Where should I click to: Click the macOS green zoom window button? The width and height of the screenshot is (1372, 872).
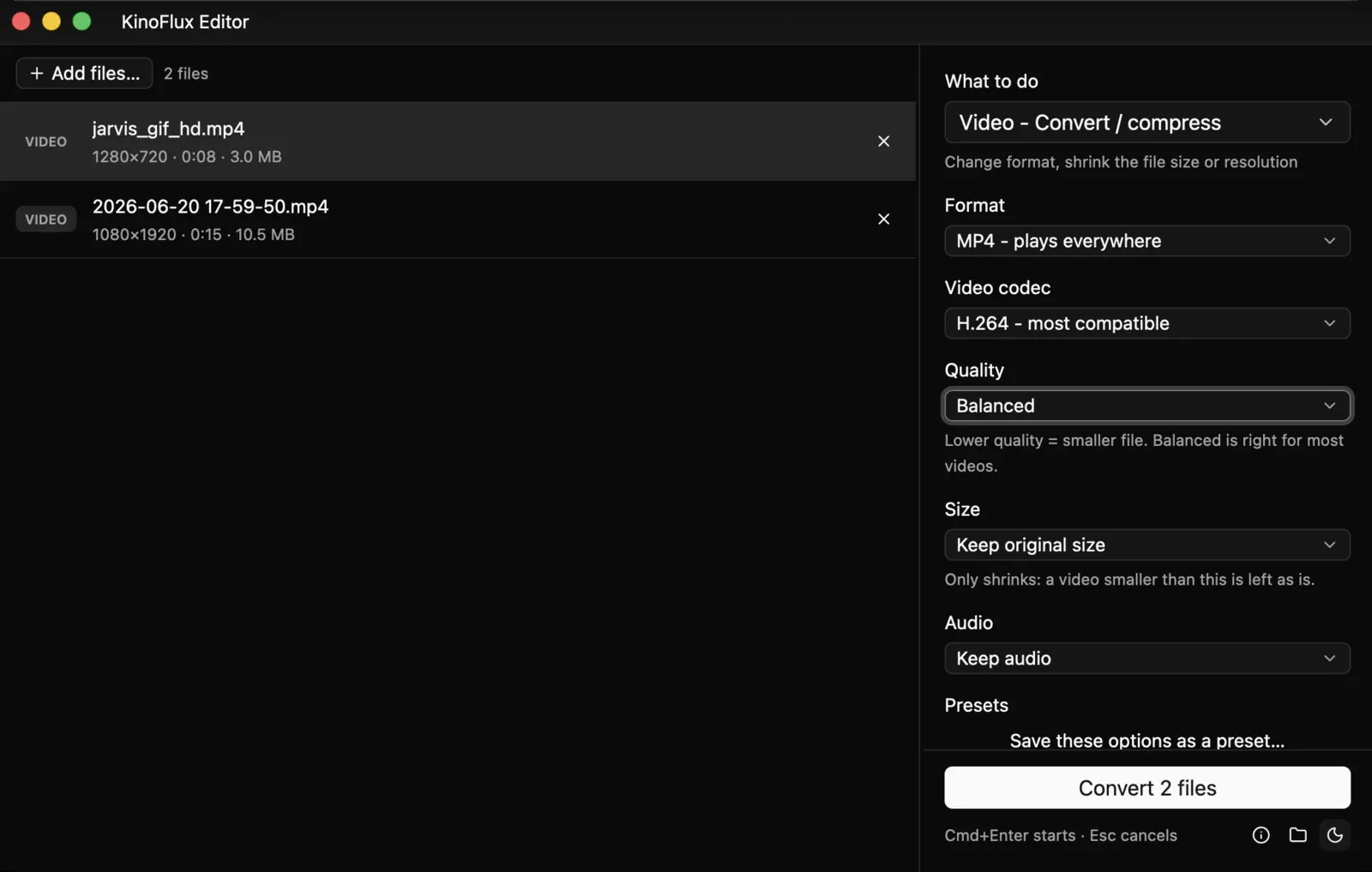[x=81, y=21]
